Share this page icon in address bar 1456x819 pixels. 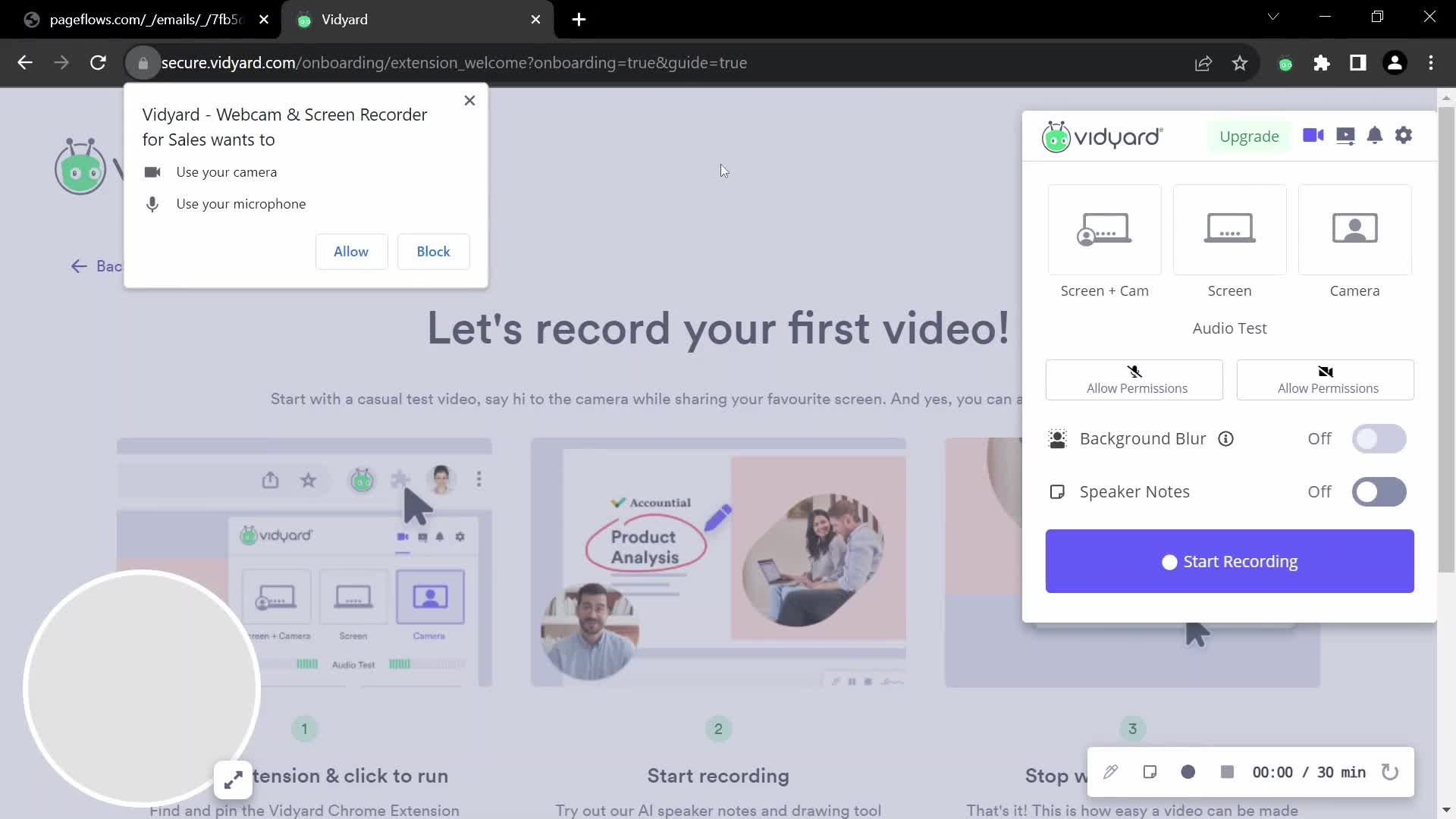tap(1203, 63)
